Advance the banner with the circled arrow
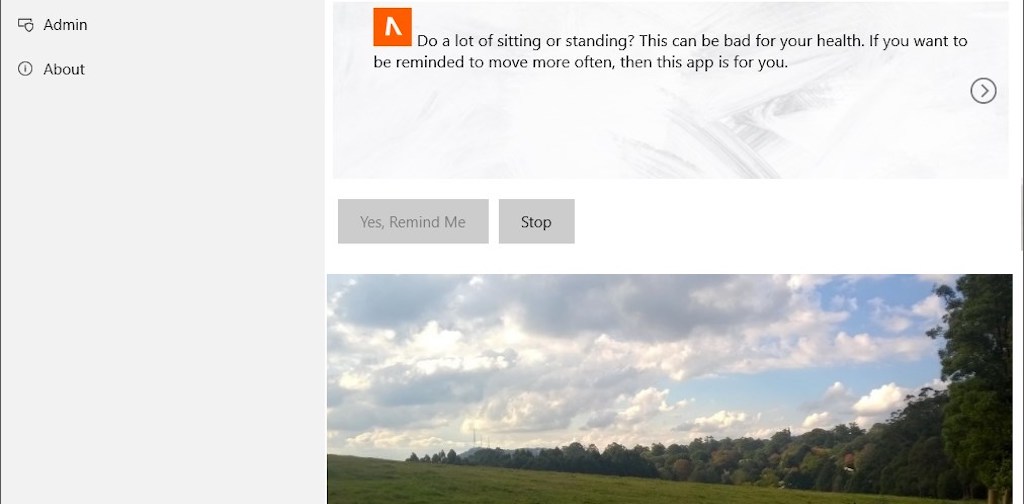This screenshot has height=504, width=1024. [983, 91]
